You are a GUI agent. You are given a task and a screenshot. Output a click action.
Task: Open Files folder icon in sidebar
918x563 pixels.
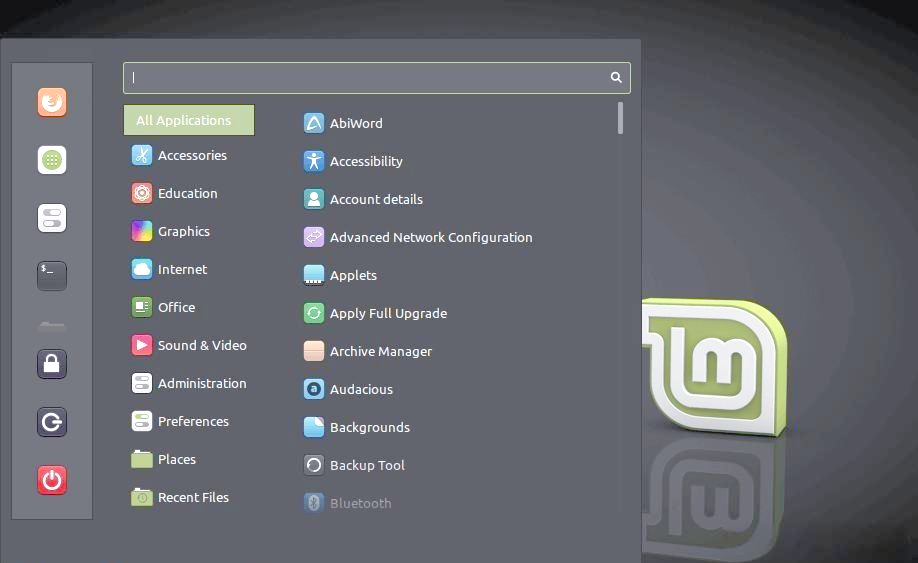52,325
